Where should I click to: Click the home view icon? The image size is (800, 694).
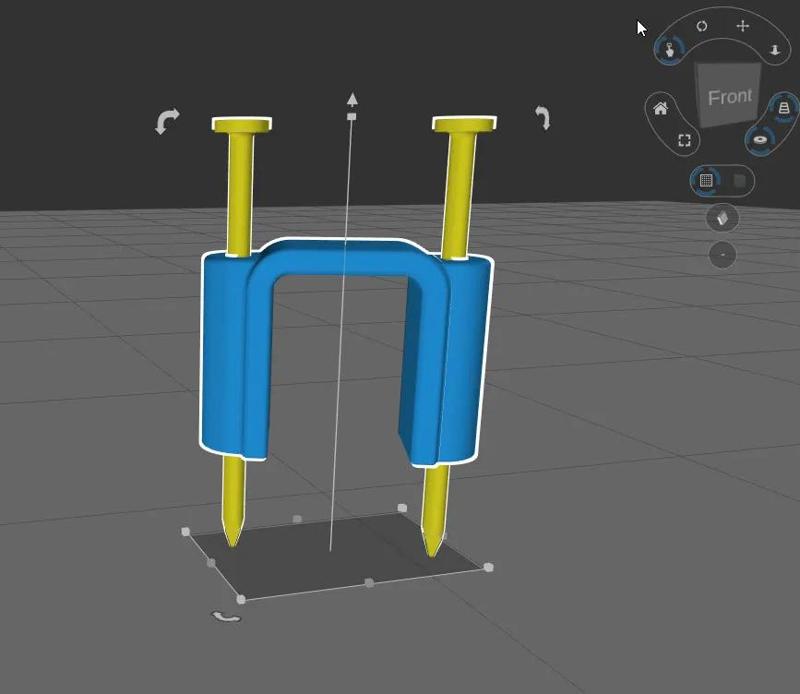[659, 109]
